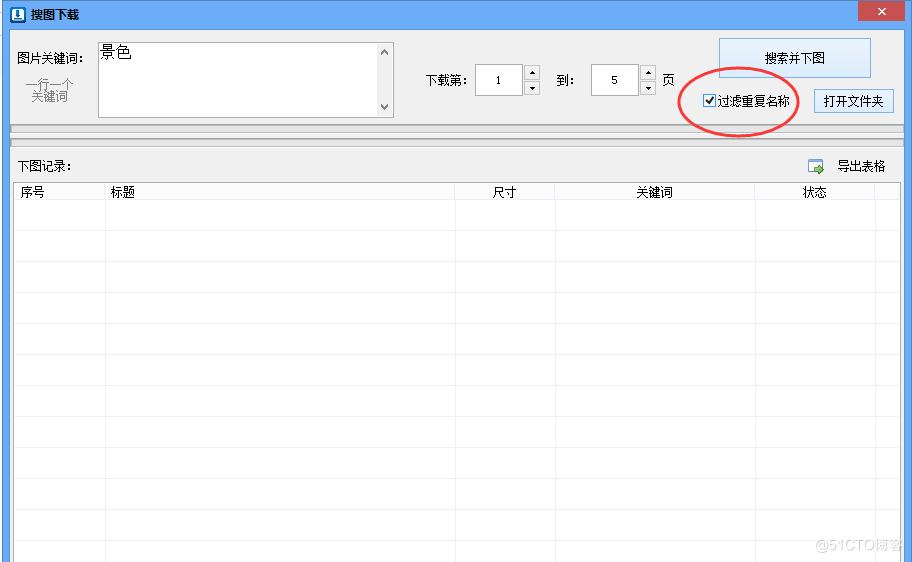
Task: Sort by 标题 column header
Action: coord(280,192)
